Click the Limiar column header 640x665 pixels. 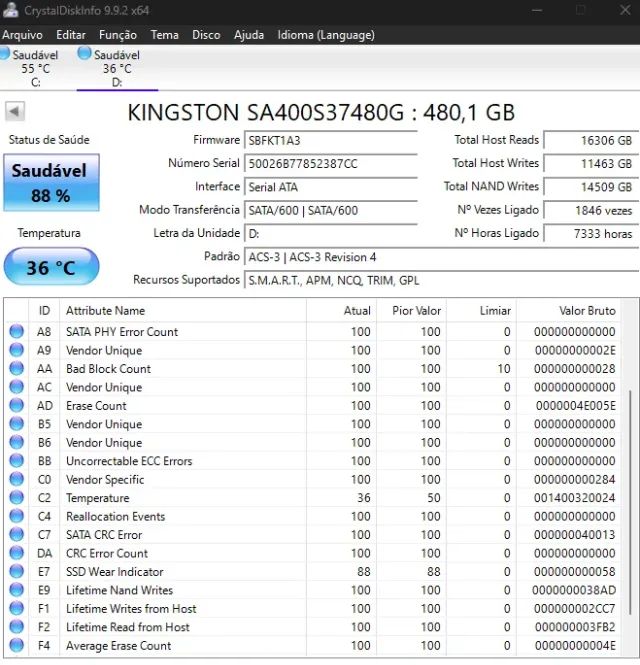pyautogui.click(x=481, y=310)
